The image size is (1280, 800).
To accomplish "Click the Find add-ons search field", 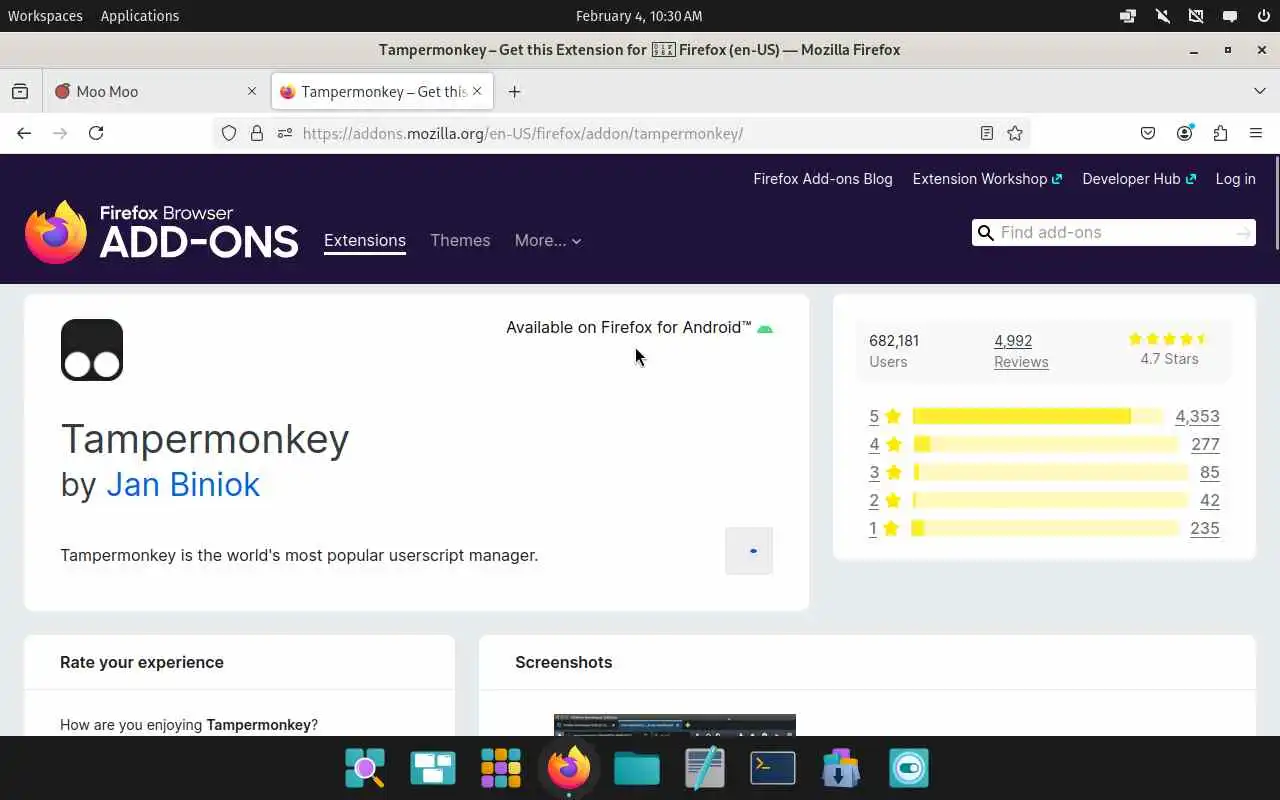I will 1114,232.
